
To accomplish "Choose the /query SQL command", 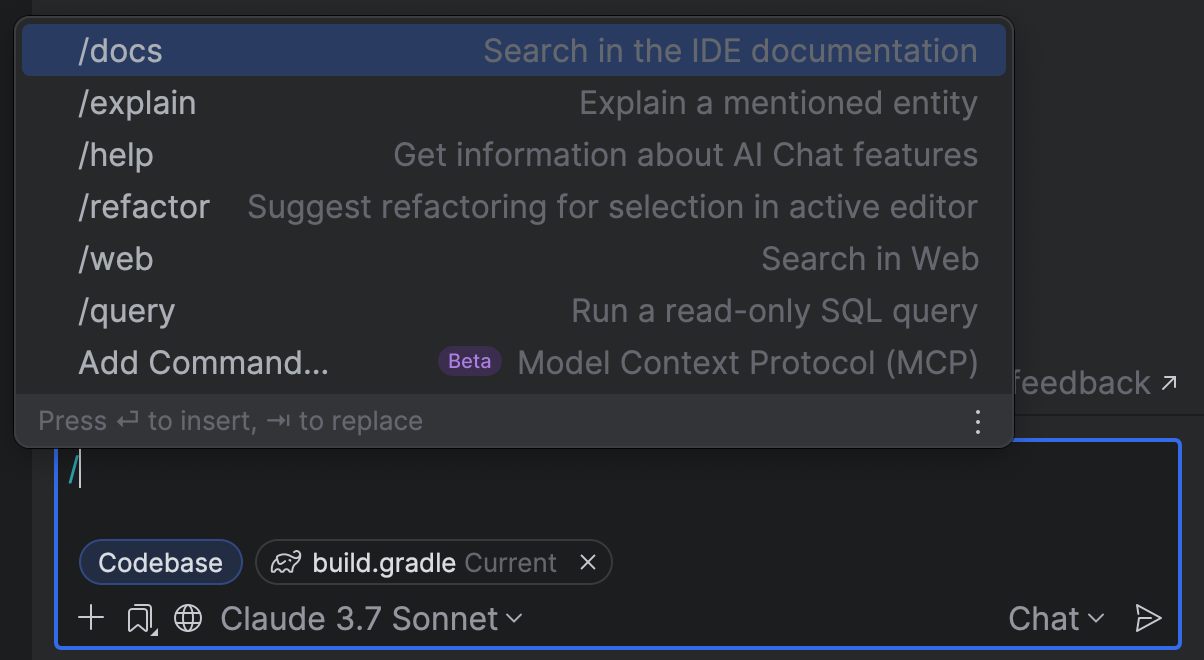I will click(x=514, y=311).
